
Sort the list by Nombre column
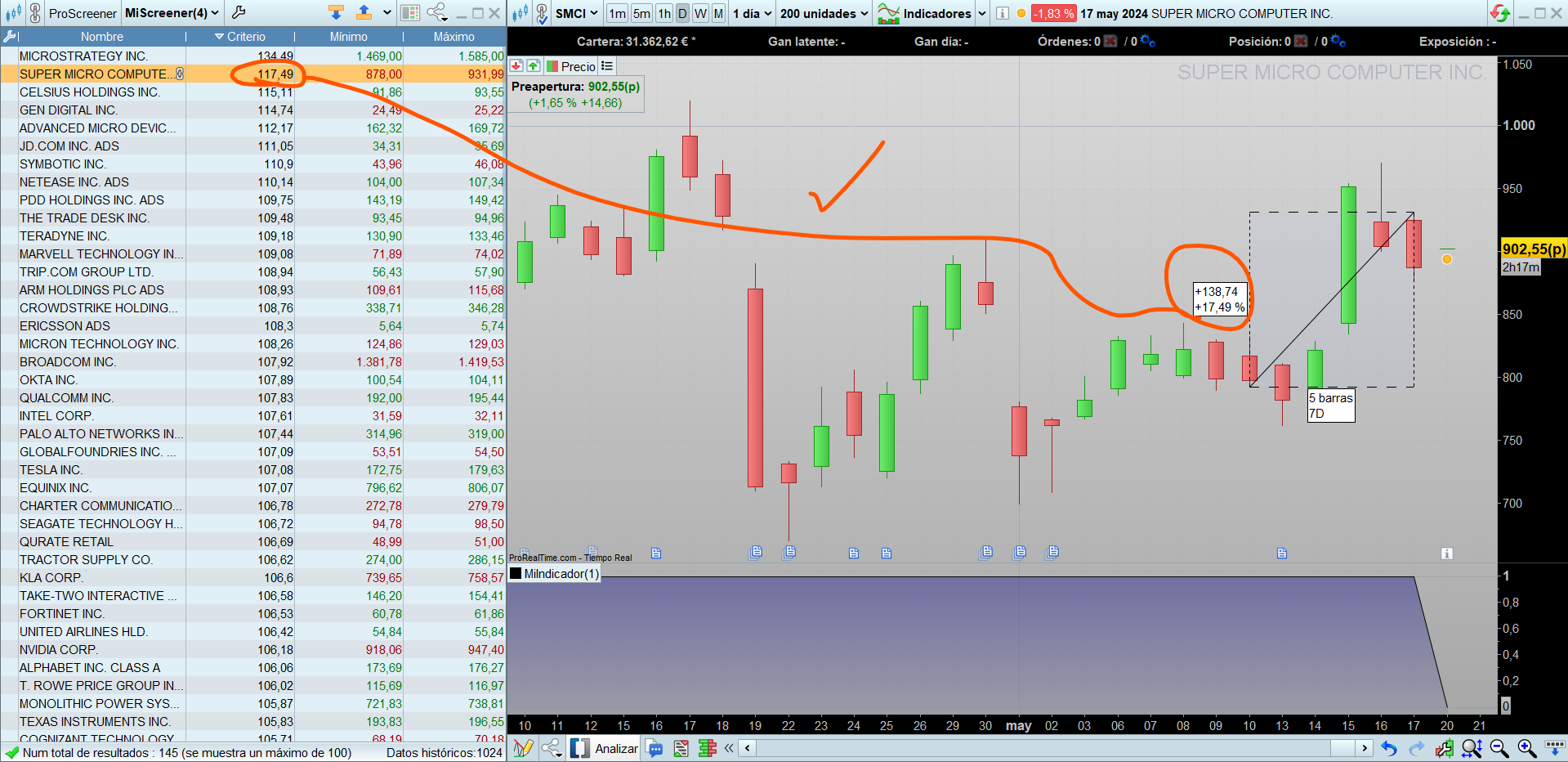coord(102,37)
